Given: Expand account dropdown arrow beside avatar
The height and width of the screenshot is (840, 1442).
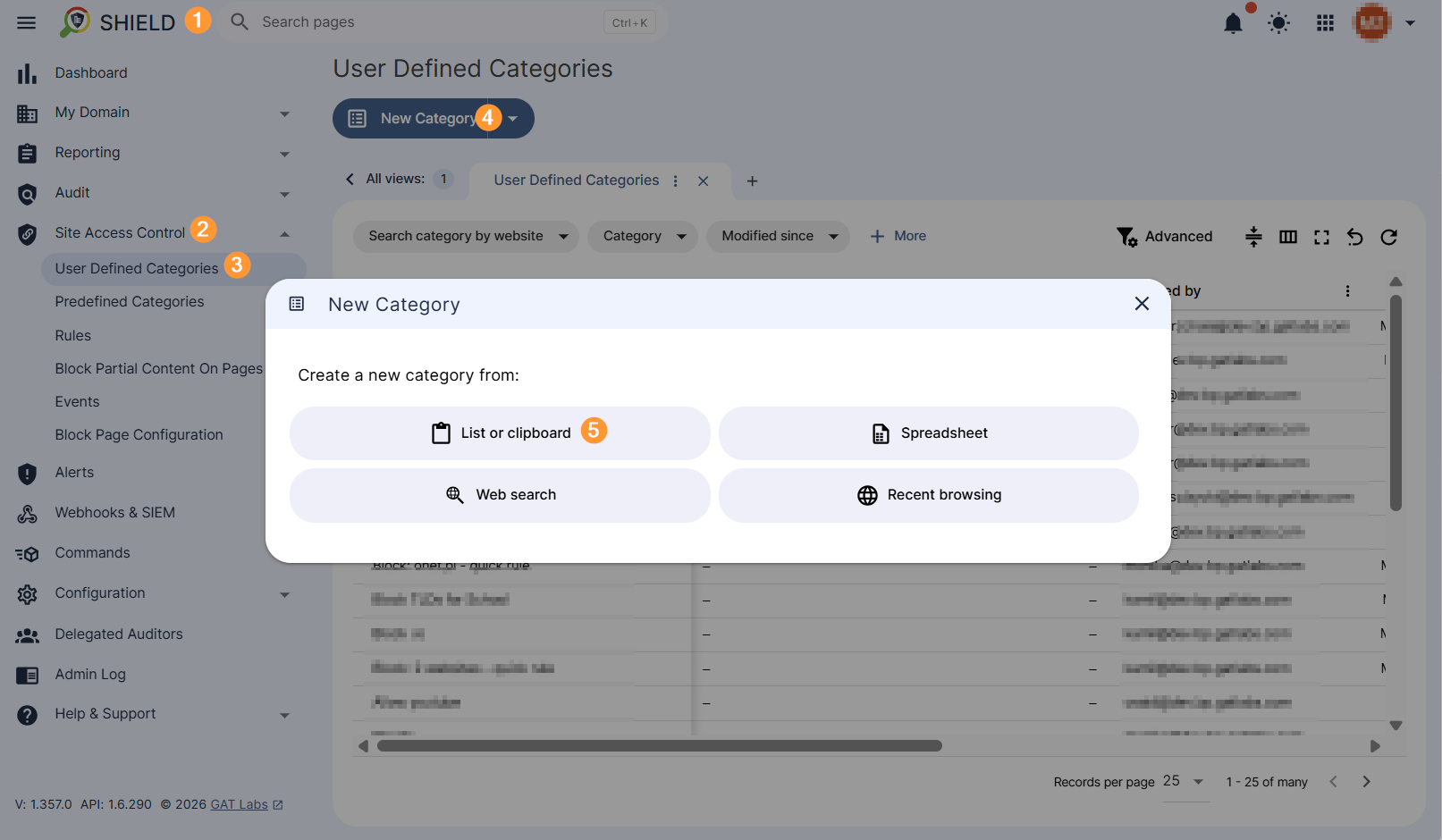Looking at the screenshot, I should tap(1410, 23).
